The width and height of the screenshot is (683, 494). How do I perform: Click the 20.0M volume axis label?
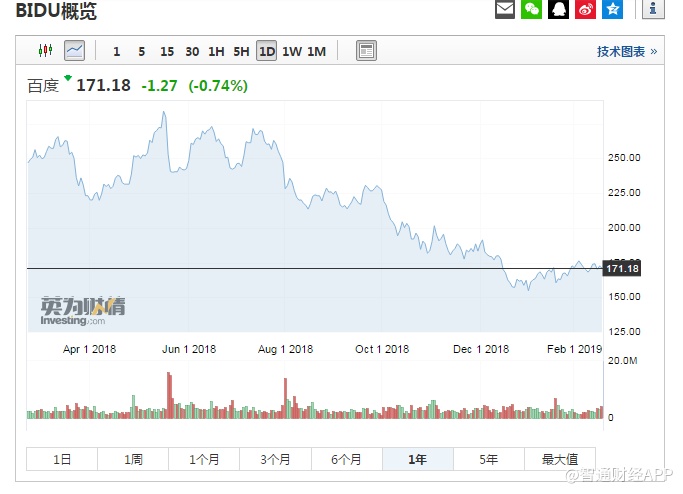(x=622, y=361)
